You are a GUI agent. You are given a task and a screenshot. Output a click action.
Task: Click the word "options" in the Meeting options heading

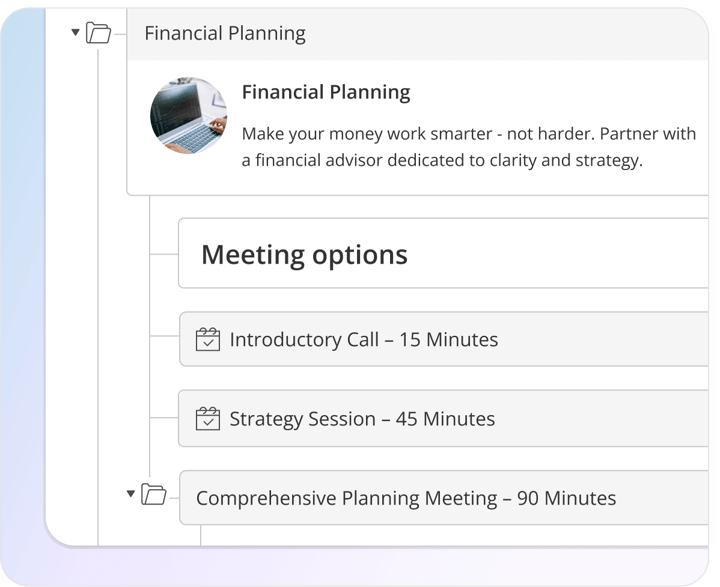[357, 254]
